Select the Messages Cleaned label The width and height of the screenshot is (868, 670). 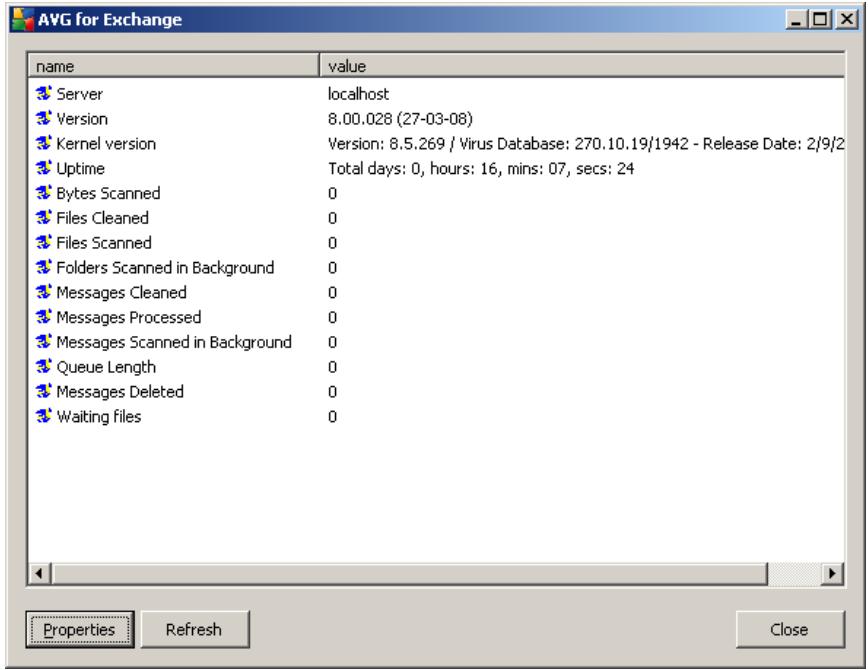(122, 292)
